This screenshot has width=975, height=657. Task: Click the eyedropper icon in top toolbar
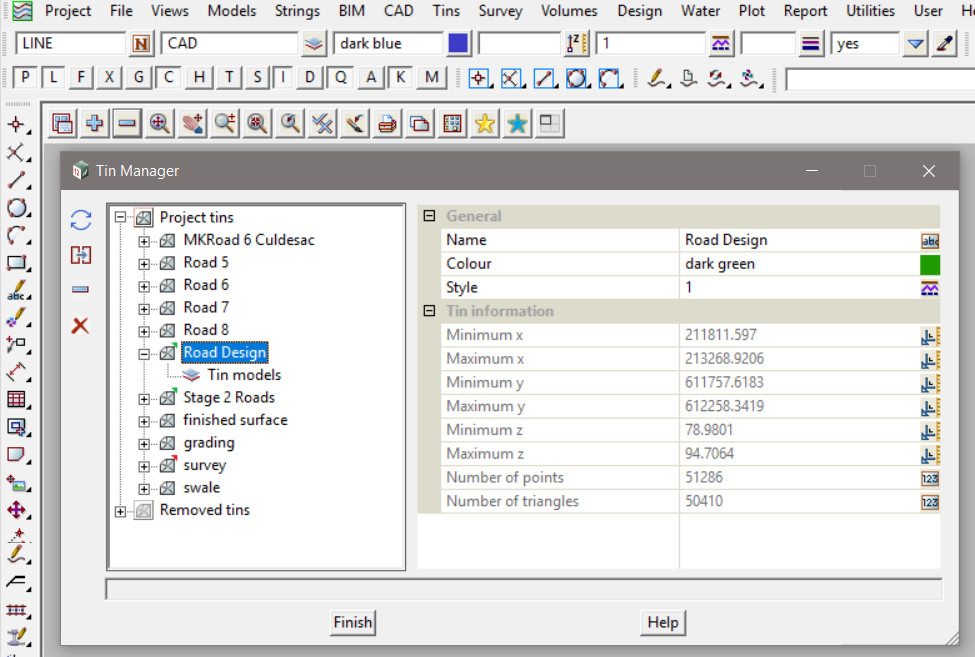coord(945,44)
